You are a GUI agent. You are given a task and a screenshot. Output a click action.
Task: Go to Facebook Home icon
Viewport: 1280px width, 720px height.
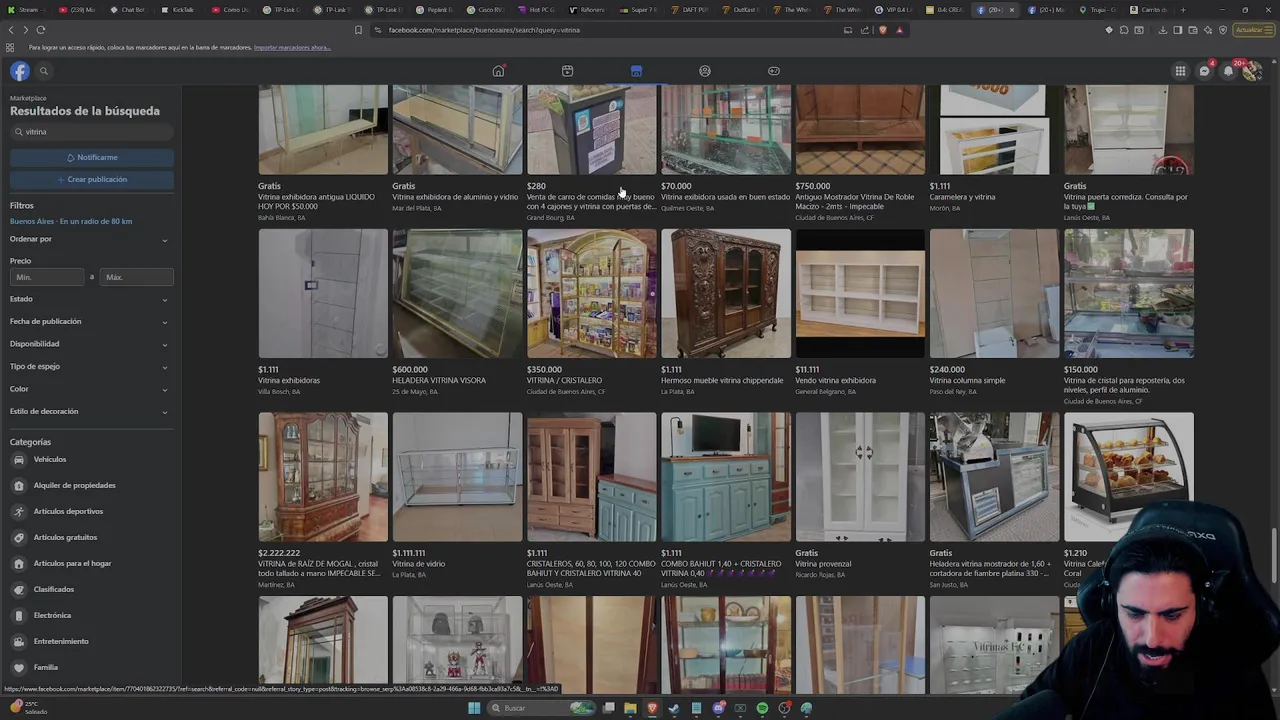pyautogui.click(x=498, y=71)
